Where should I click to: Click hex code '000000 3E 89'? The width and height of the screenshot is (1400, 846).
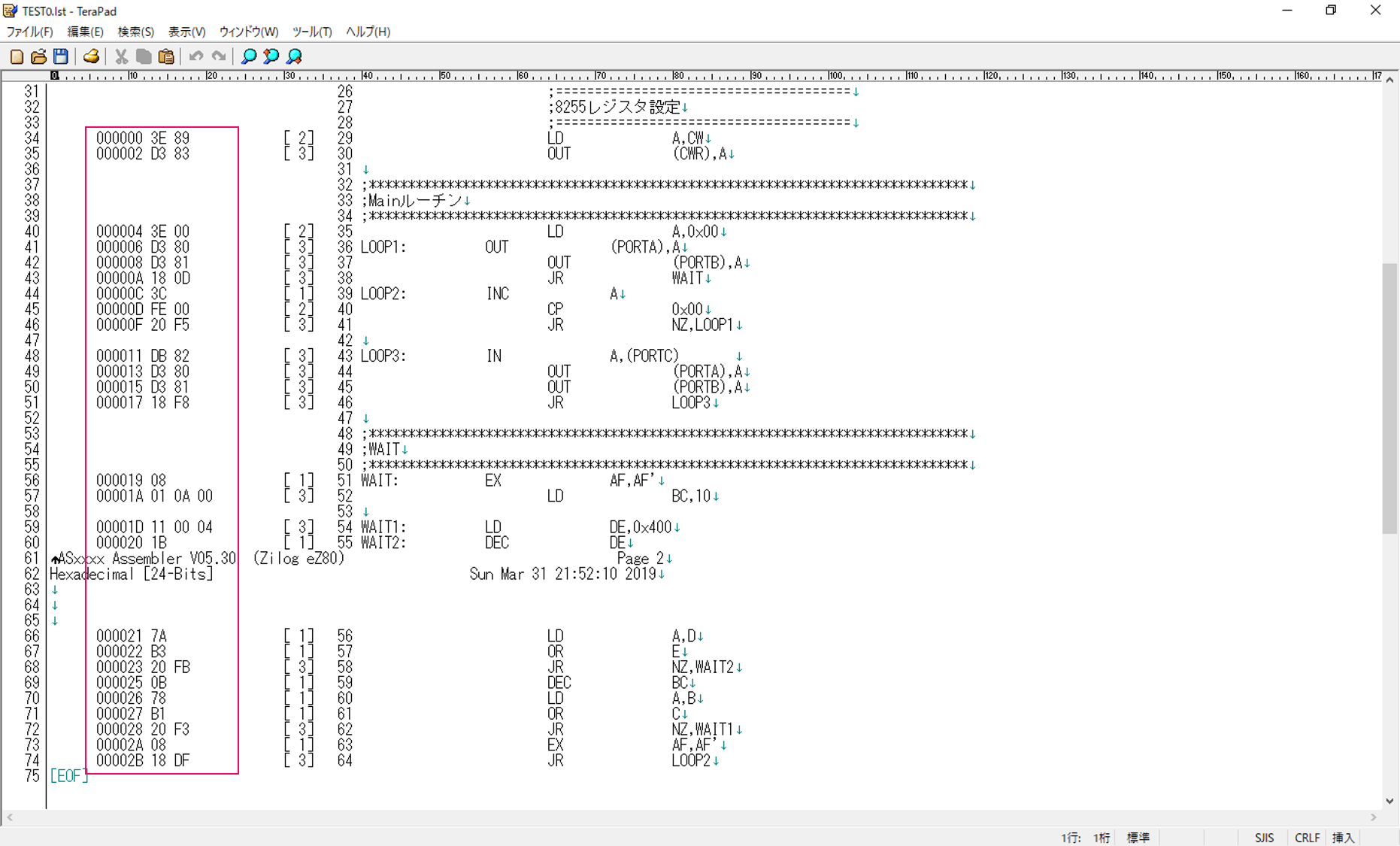(x=143, y=138)
